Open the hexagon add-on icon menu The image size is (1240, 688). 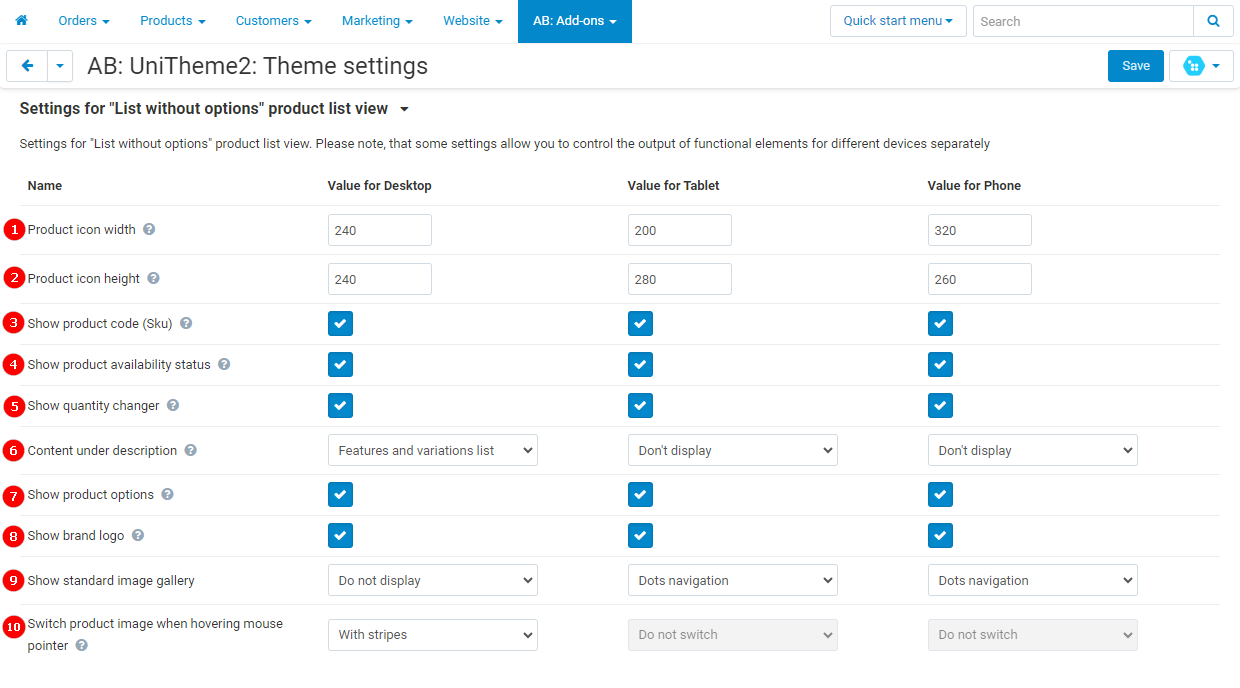(x=1200, y=66)
